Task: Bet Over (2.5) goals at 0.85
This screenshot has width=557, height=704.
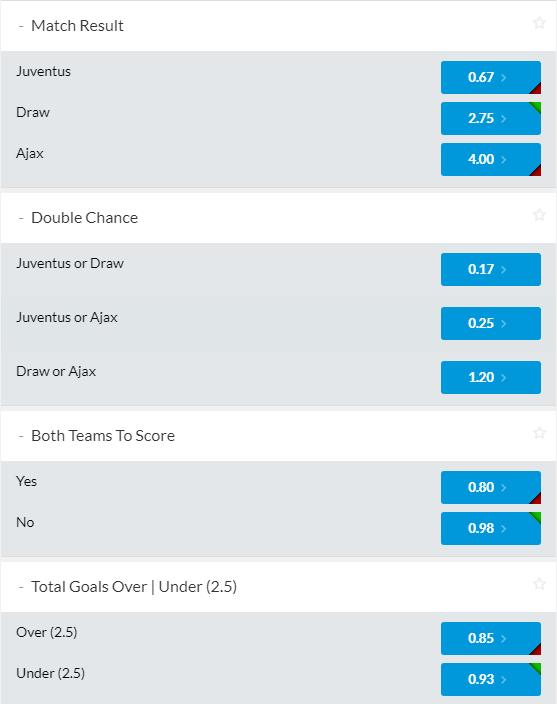Action: (x=491, y=638)
